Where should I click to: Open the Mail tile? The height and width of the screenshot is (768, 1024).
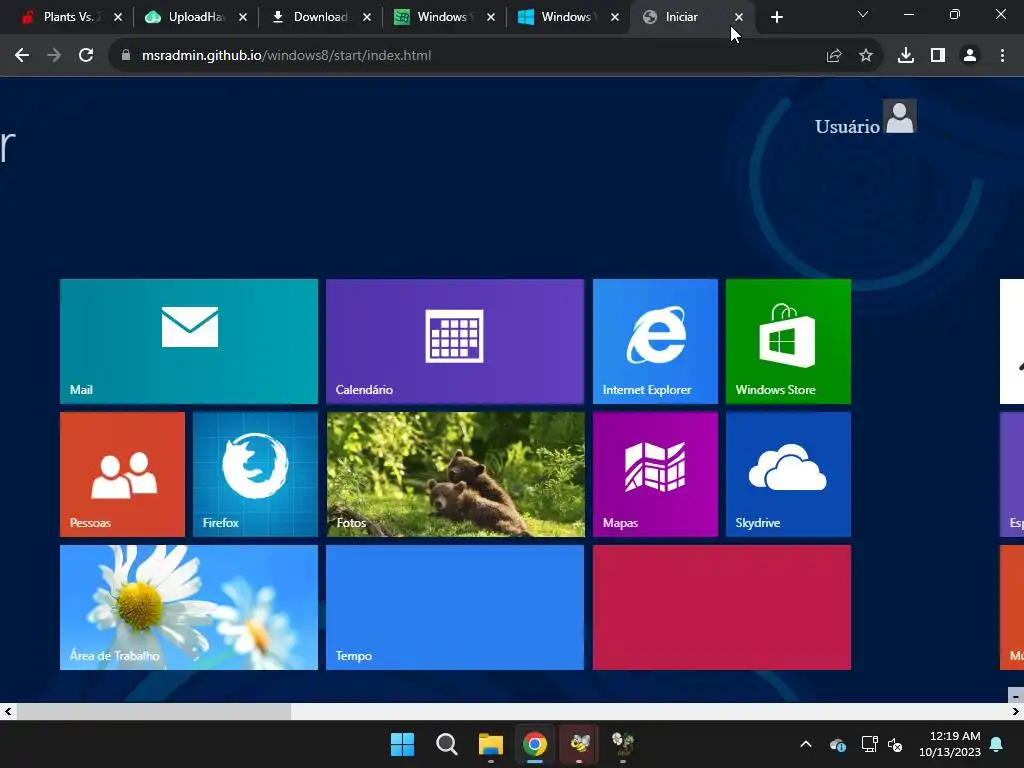(189, 342)
